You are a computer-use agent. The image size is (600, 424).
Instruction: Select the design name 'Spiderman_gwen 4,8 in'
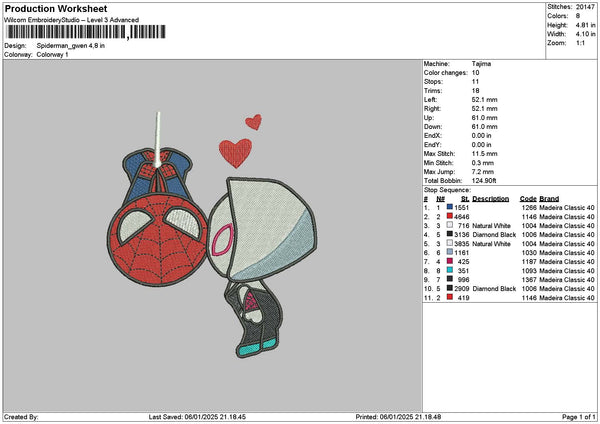(71, 46)
